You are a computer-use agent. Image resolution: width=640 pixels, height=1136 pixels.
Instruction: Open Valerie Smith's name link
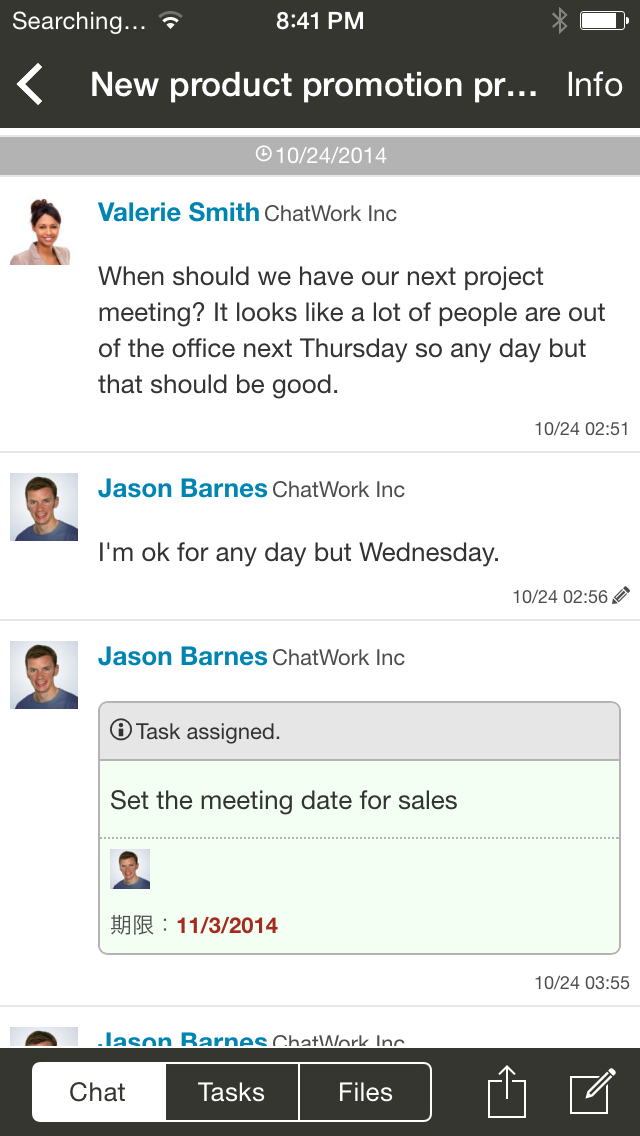tap(178, 212)
